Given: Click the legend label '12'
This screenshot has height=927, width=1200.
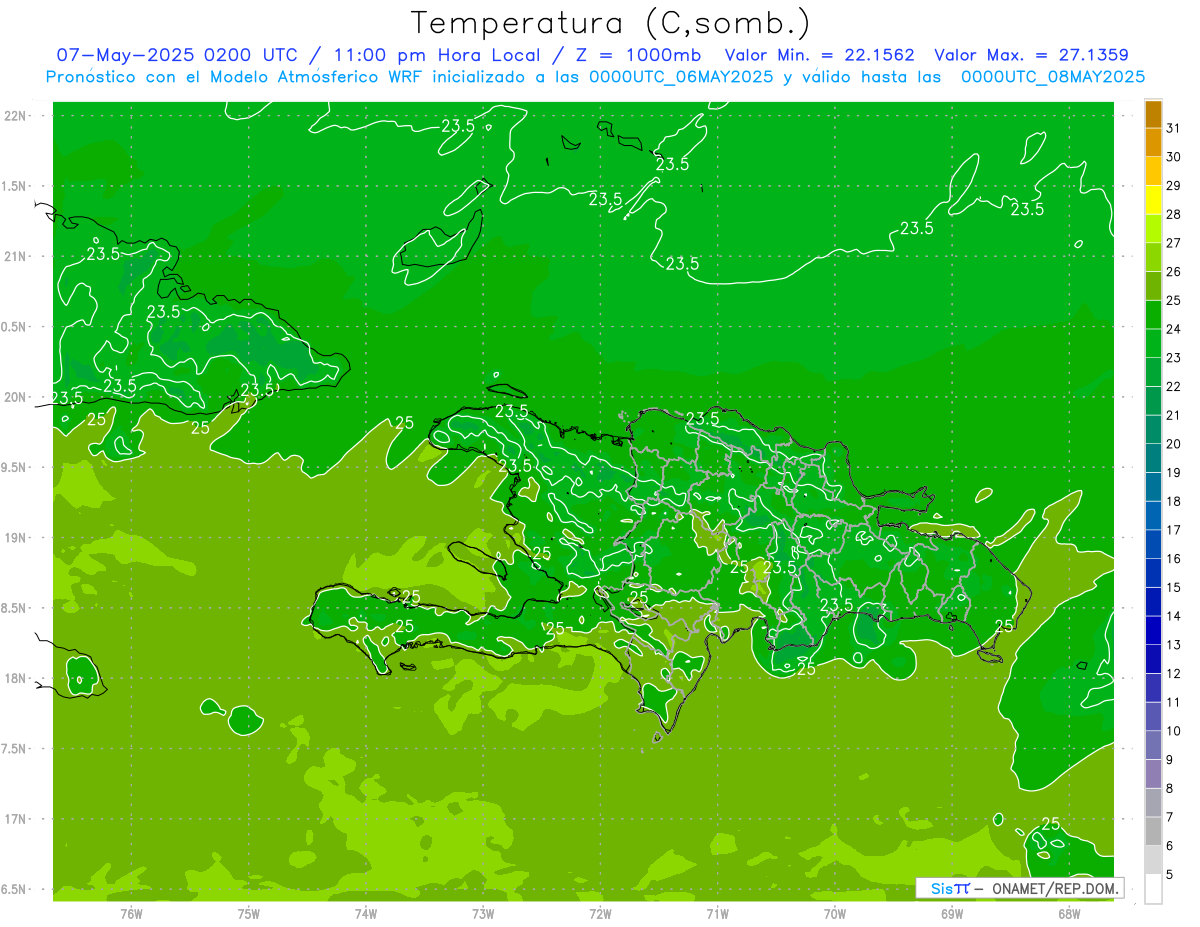Looking at the screenshot, I should pos(1174,674).
